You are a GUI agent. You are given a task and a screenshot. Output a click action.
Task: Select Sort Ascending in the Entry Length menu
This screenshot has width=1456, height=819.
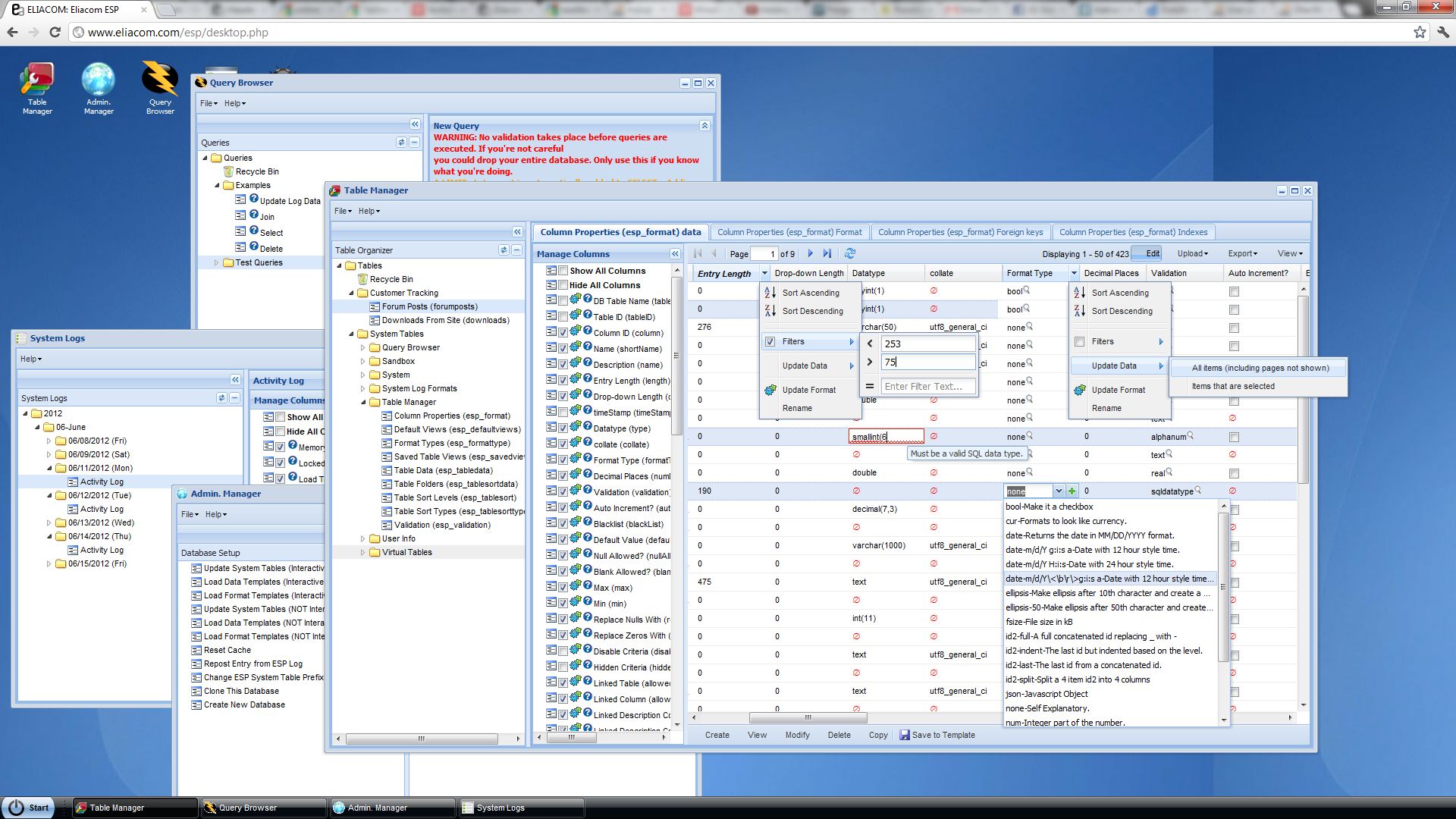pos(811,293)
